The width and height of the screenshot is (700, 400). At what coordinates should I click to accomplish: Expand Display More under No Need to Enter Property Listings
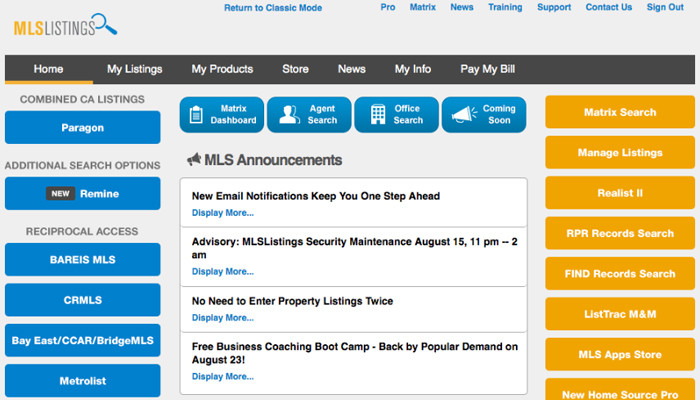click(x=223, y=318)
